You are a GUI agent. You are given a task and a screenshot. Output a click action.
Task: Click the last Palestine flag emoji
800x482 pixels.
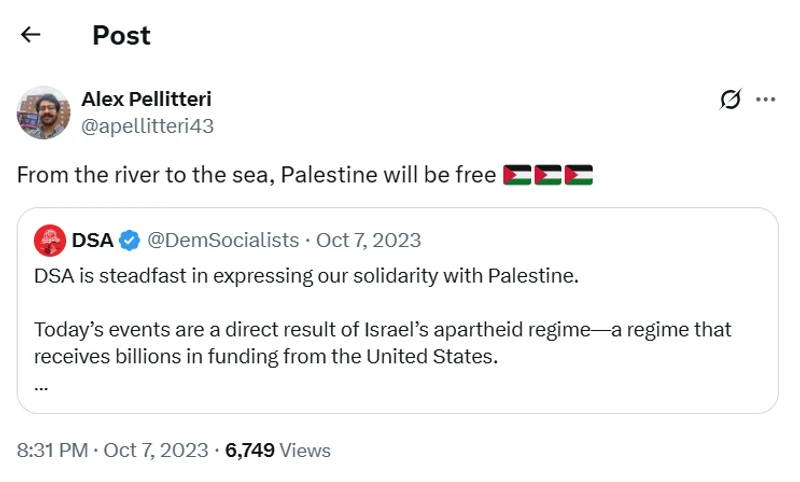click(578, 176)
